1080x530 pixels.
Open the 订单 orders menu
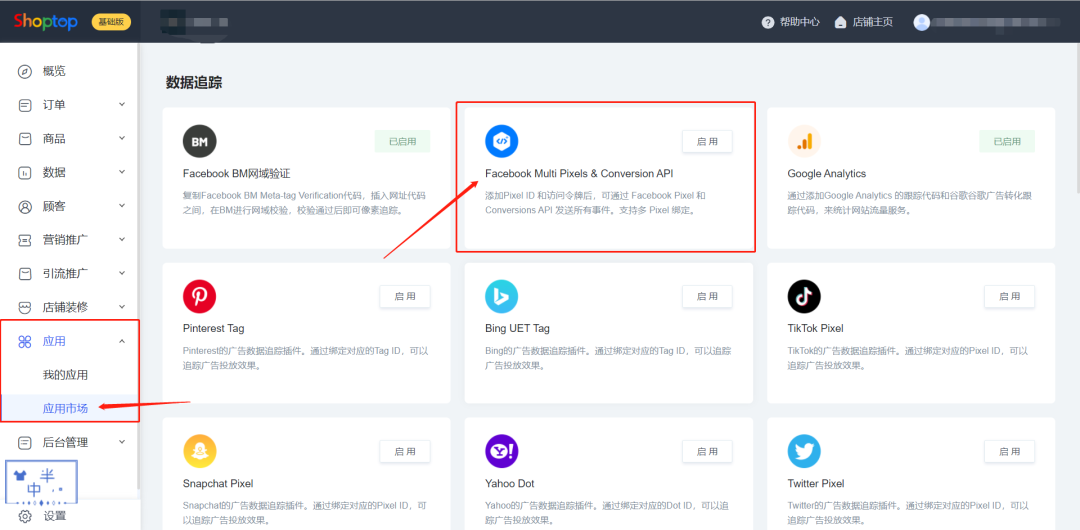coord(54,105)
